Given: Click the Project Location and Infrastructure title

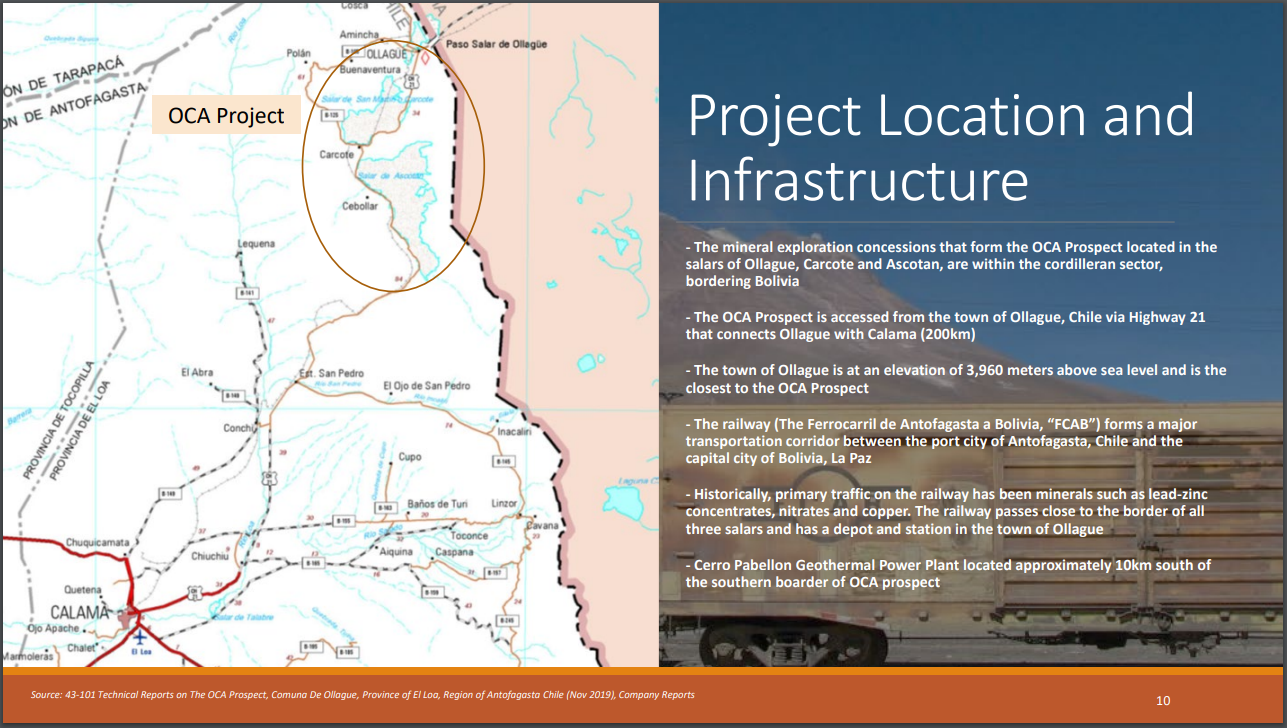Looking at the screenshot, I should 940,147.
